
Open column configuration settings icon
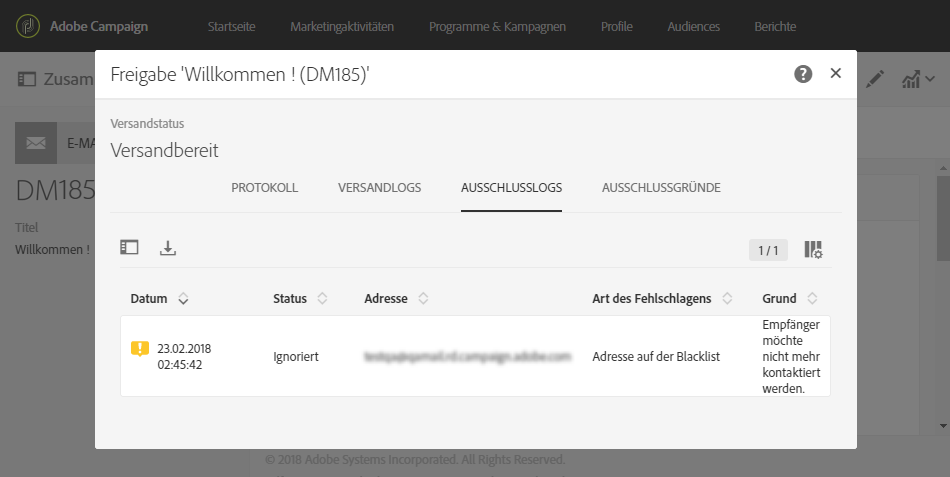[x=813, y=250]
